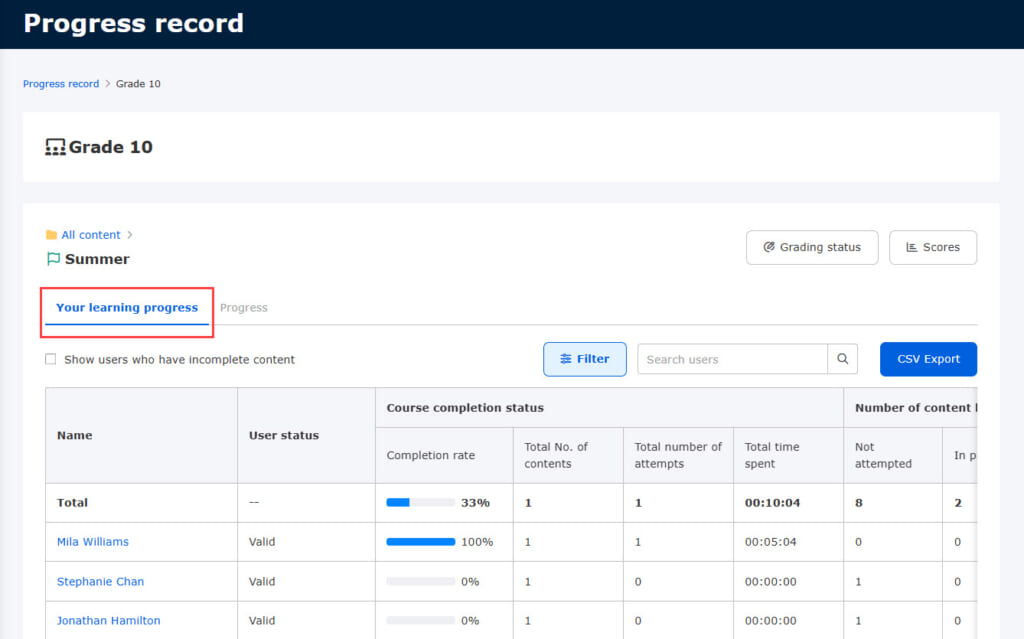Click the yellow folder icon beside All content
Viewport: 1024px width, 639px height.
point(51,235)
